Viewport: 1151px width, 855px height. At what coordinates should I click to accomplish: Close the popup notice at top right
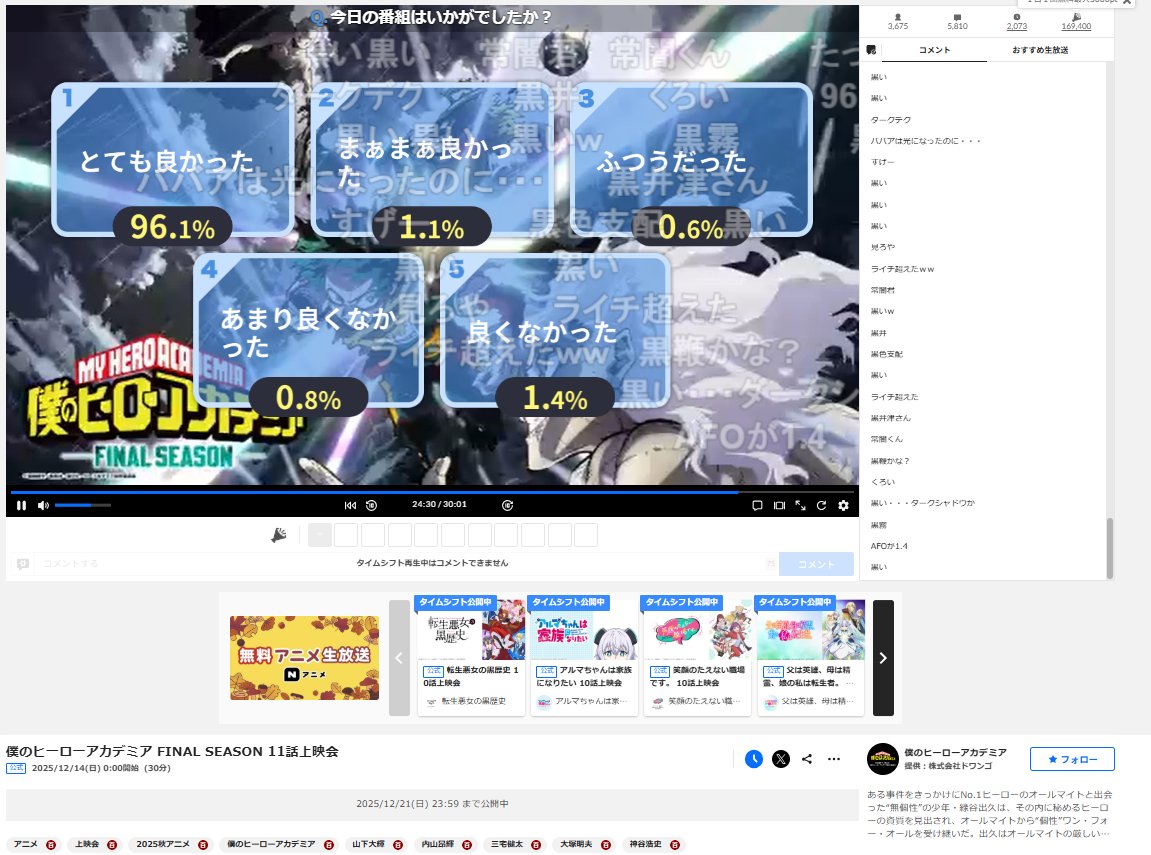pyautogui.click(x=1127, y=1)
